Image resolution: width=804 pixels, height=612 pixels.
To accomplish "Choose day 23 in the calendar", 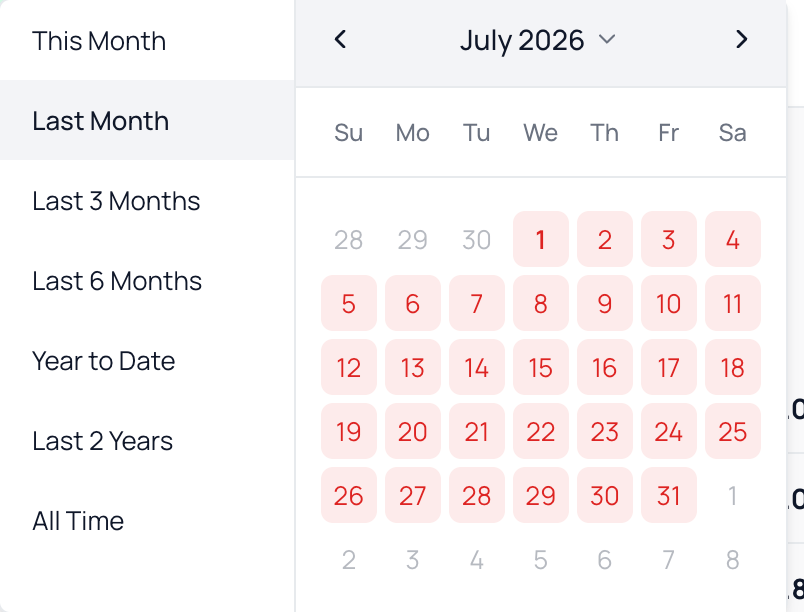I will (605, 432).
